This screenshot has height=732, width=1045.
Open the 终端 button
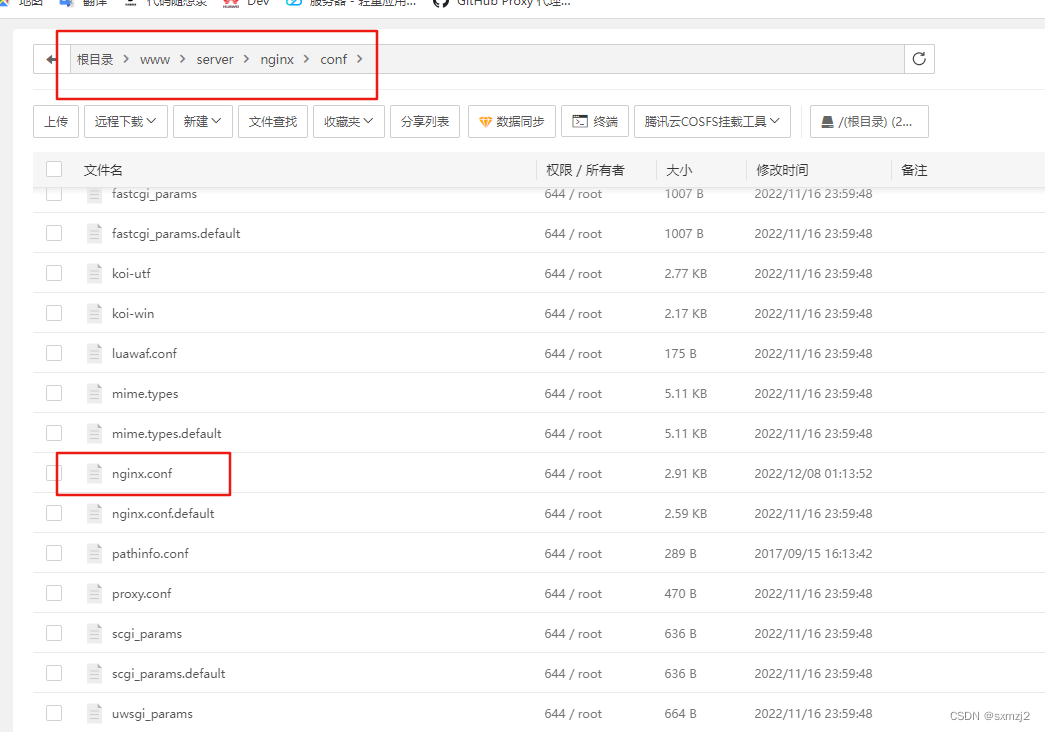point(594,121)
